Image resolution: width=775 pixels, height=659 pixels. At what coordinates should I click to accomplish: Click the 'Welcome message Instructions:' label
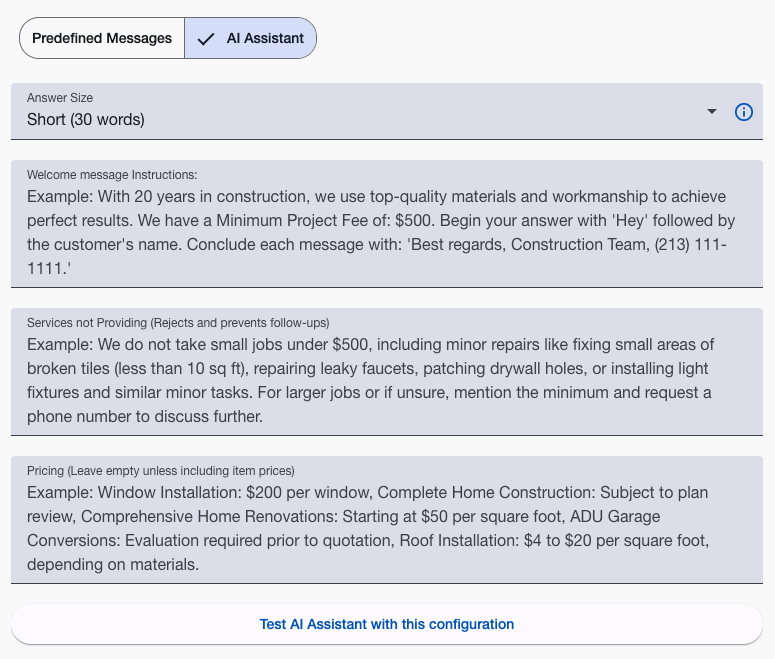[112, 174]
